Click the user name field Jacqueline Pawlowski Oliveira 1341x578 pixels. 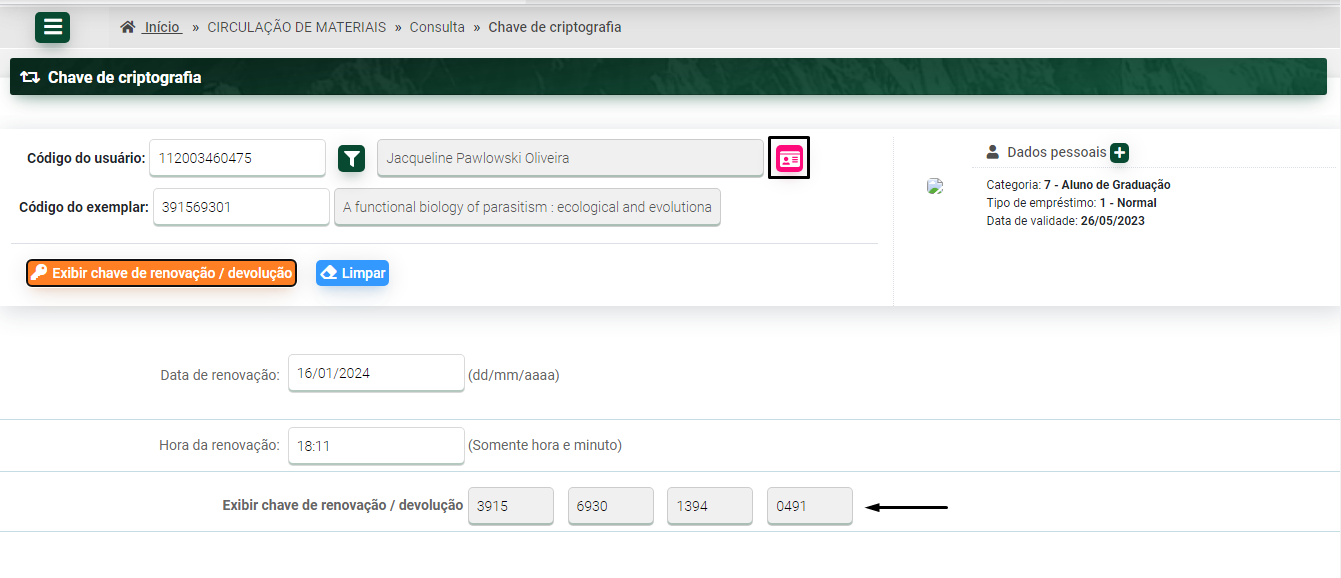(x=570, y=158)
